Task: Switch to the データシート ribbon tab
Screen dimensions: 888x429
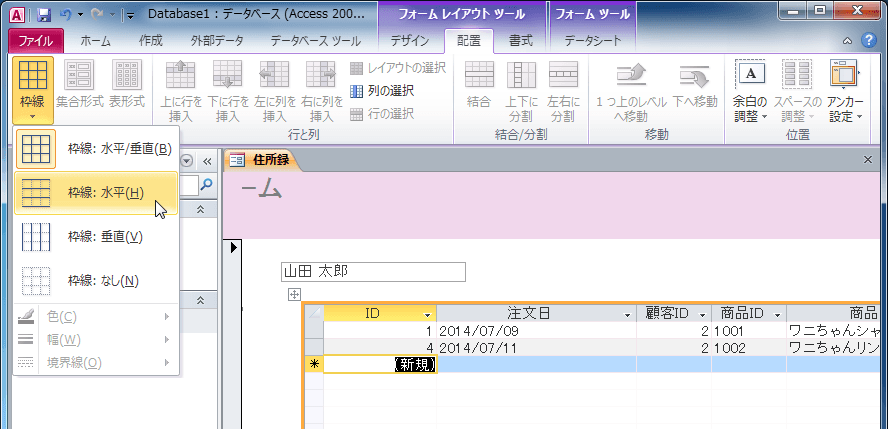Action: click(x=593, y=41)
